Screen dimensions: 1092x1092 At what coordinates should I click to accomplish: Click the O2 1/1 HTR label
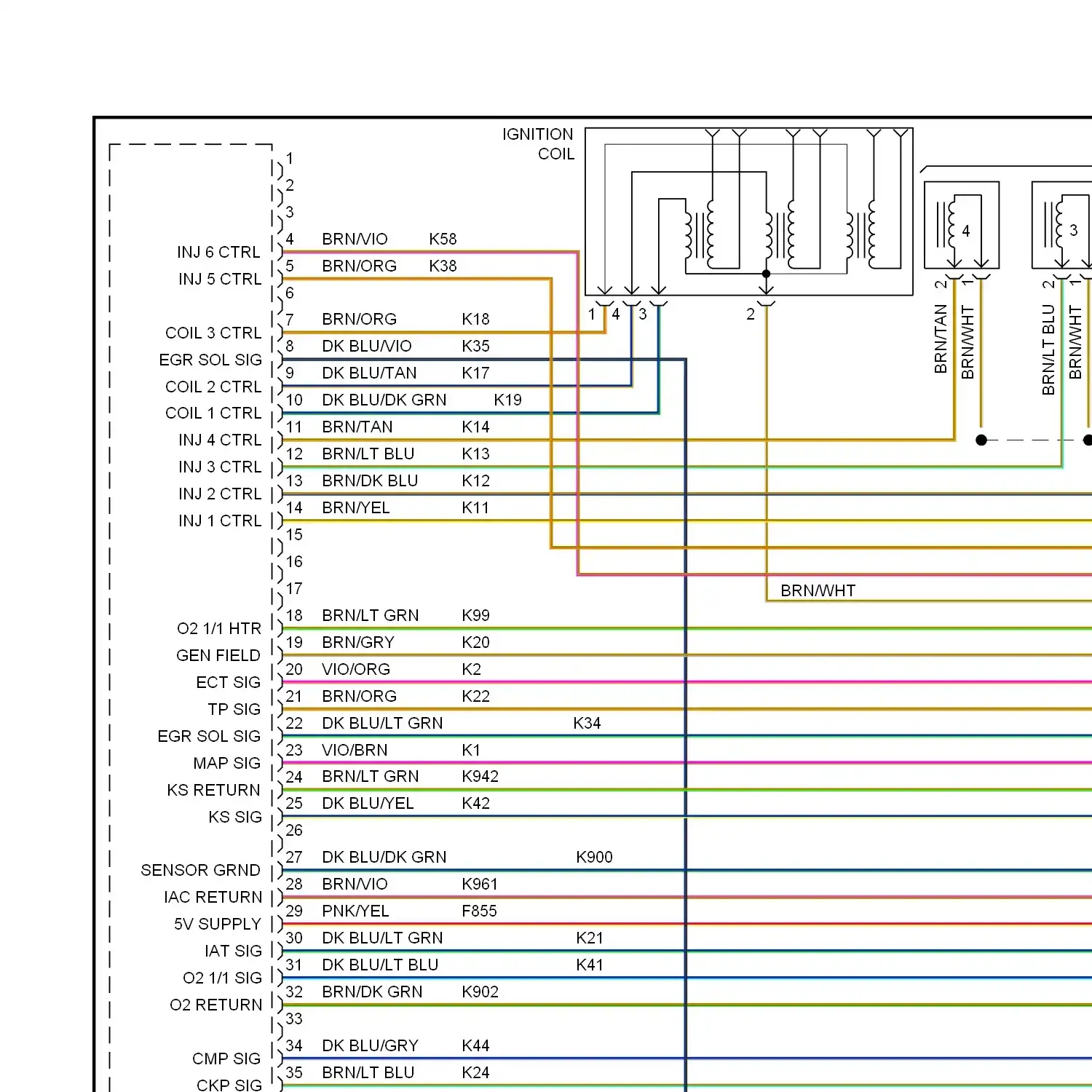coord(219,628)
